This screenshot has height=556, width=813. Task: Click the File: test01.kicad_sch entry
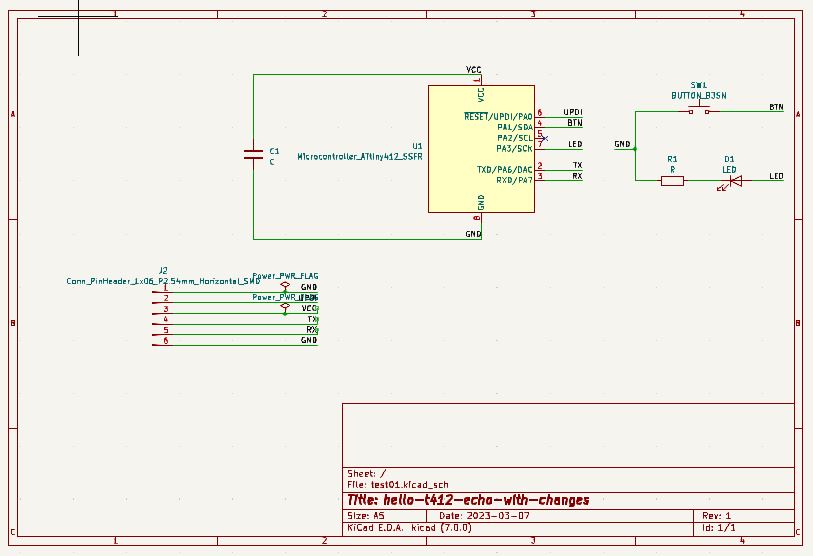pos(398,485)
